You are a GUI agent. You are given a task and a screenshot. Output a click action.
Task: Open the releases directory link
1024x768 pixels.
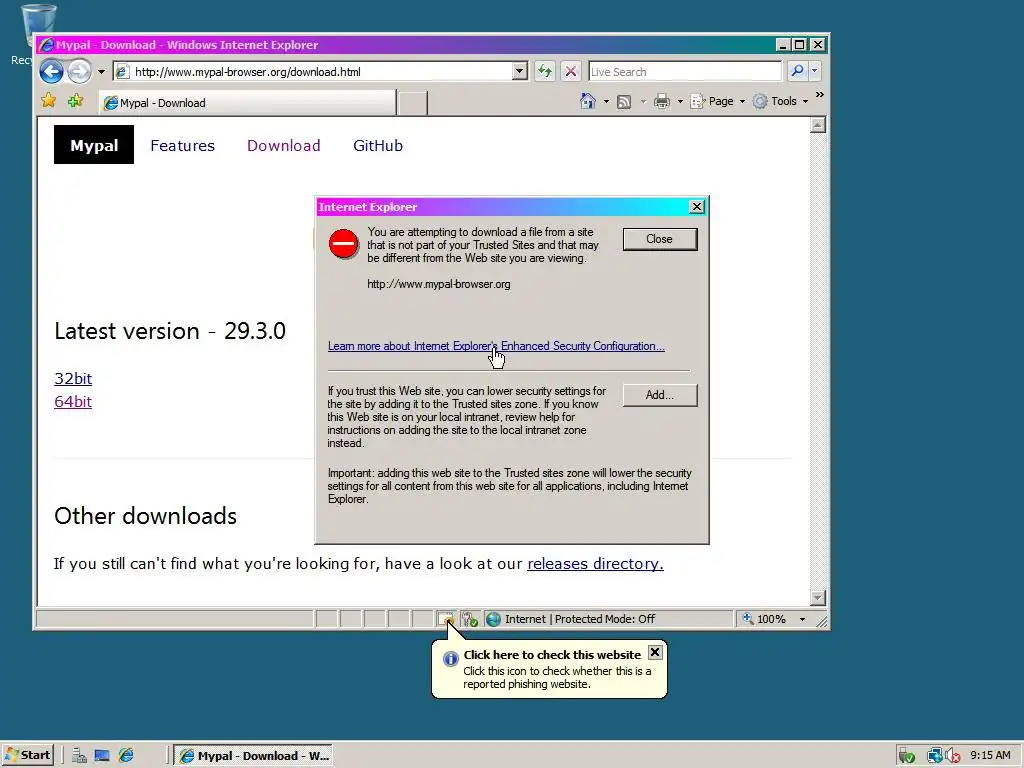(595, 564)
